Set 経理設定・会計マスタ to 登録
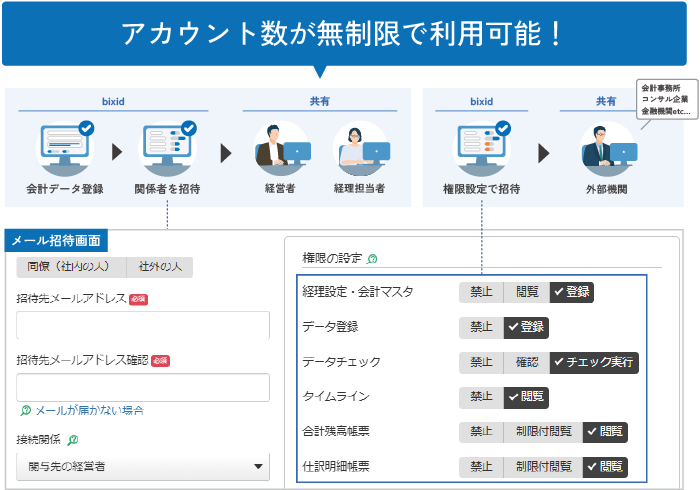 (572, 292)
